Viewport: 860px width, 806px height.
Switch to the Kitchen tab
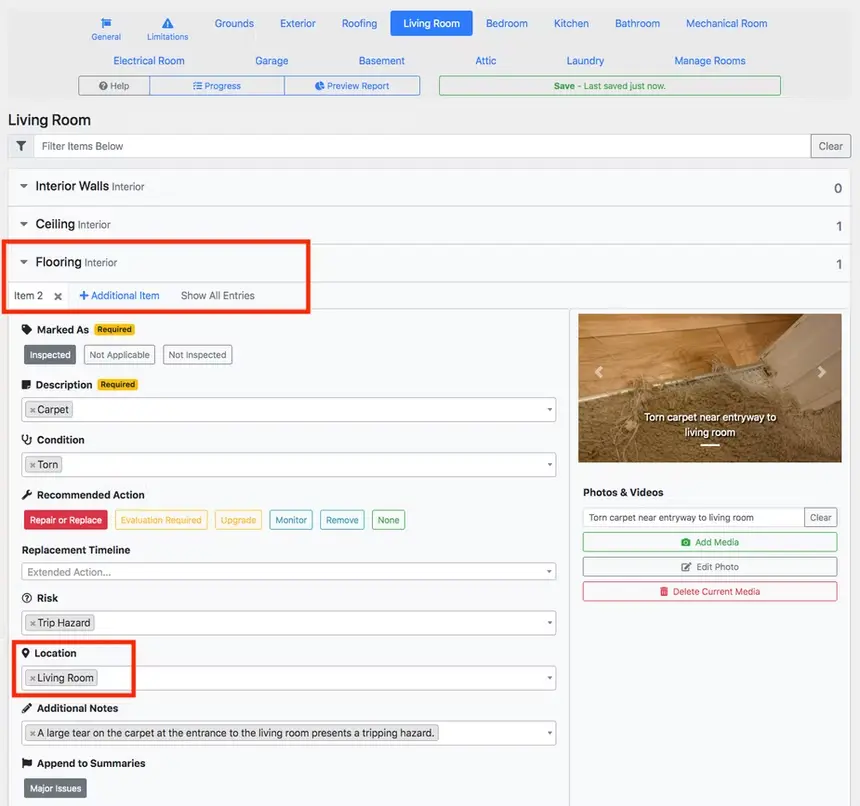(x=571, y=24)
